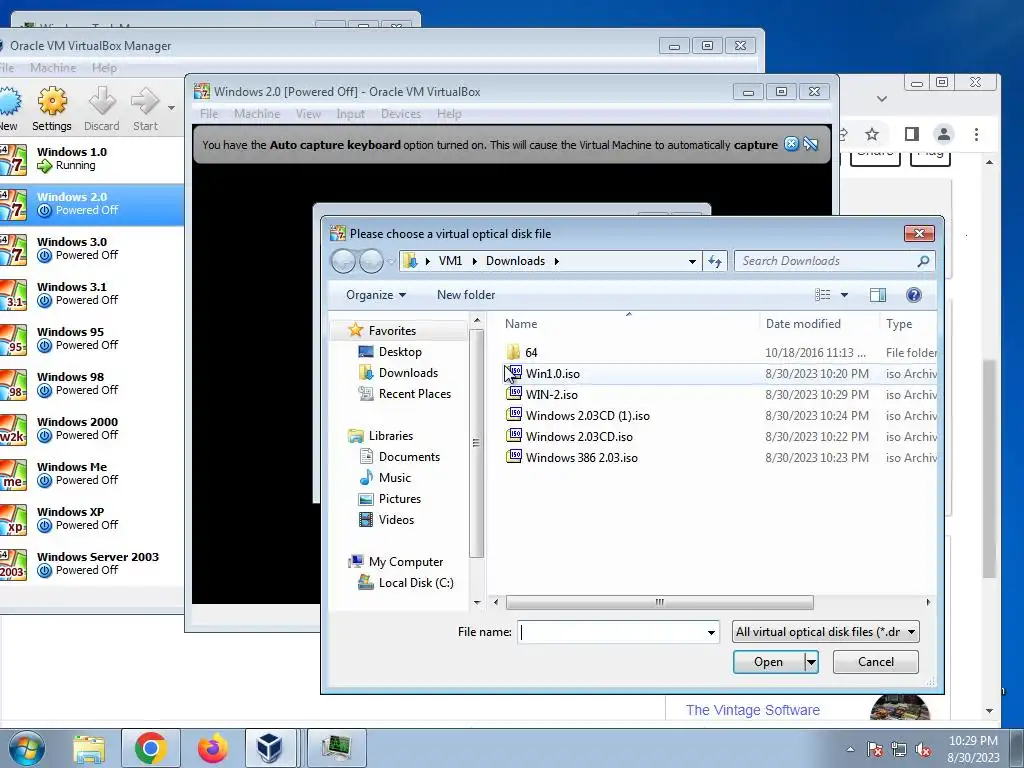Open the Devices menu in Windows 2.0 VM window

click(x=400, y=114)
